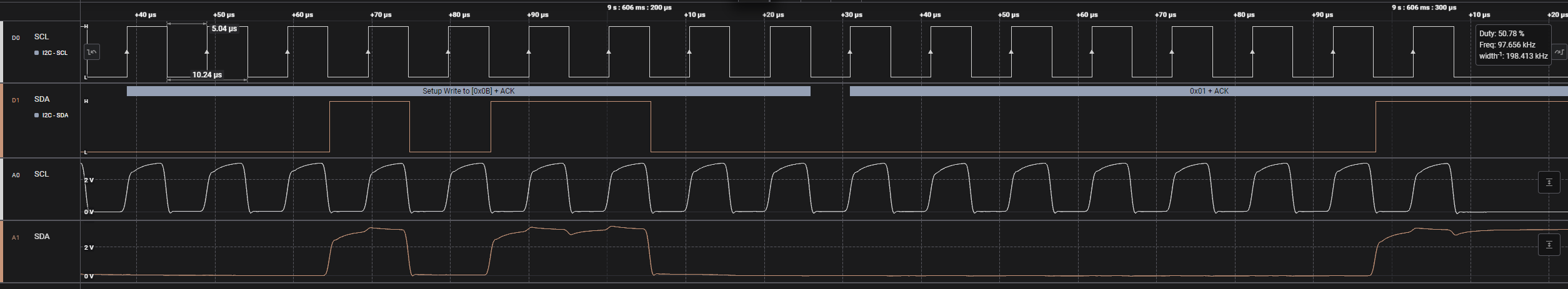Viewport: 1568px width, 289px height.
Task: Select the A0 SCL analog channel label
Action: click(41, 174)
